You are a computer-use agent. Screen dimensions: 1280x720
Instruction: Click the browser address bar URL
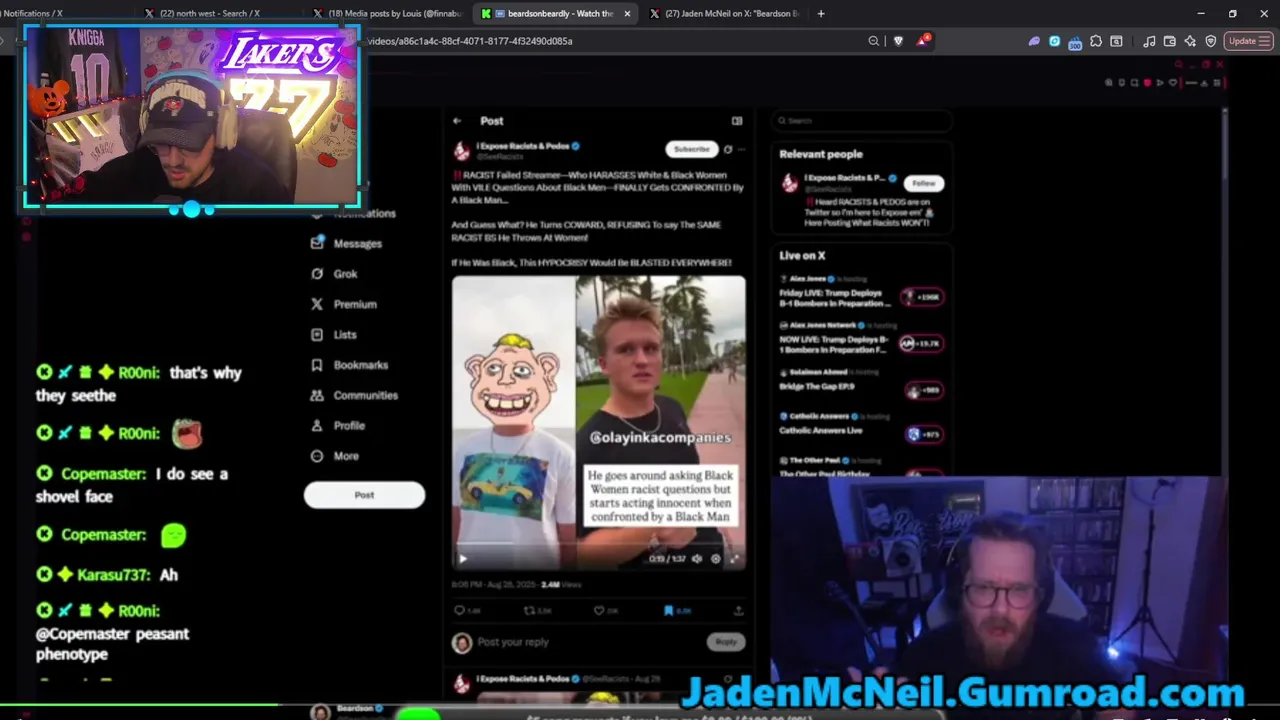click(470, 41)
